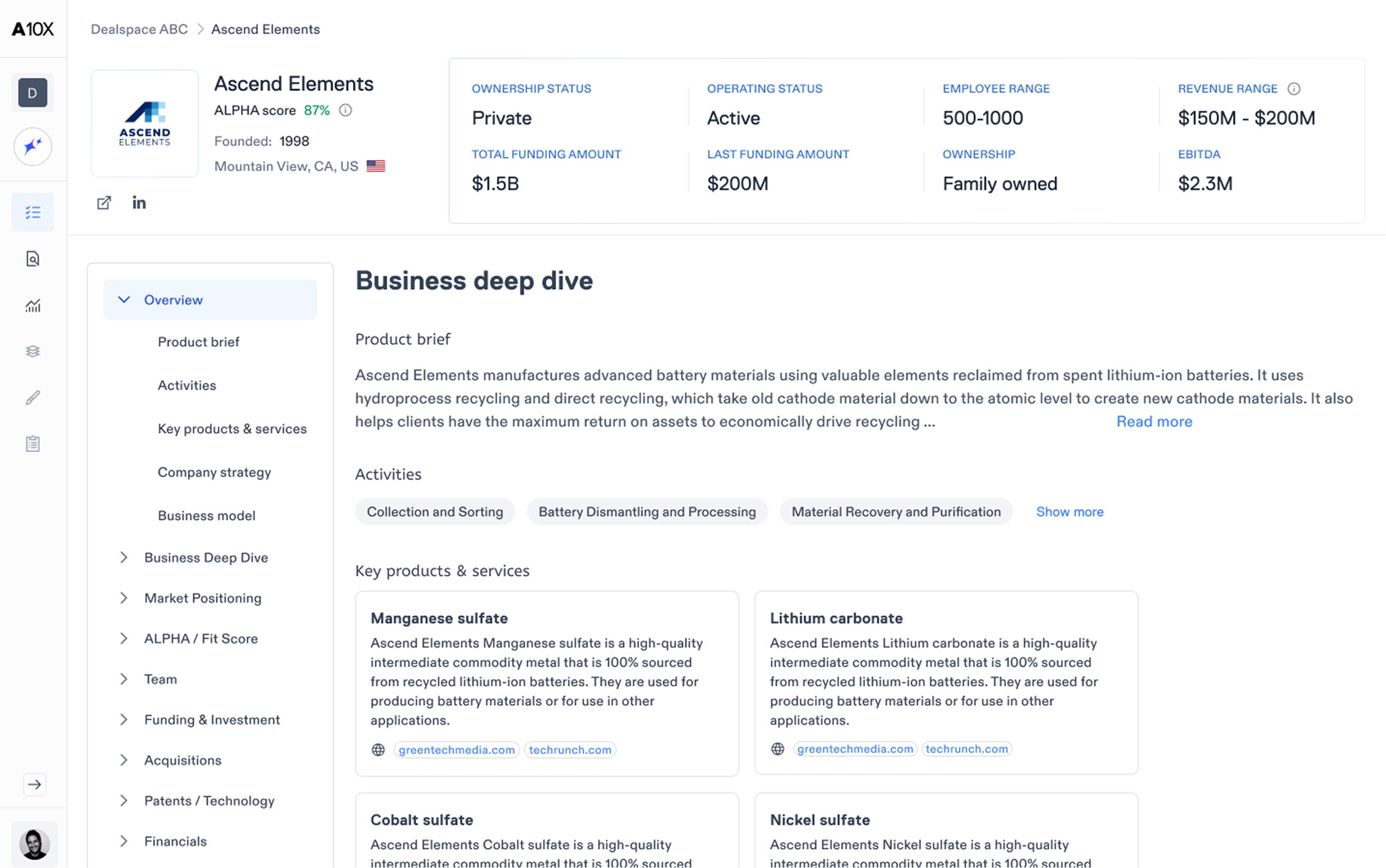The image size is (1386, 868).
Task: Open the clipboard icon in sidebar
Action: point(33,444)
